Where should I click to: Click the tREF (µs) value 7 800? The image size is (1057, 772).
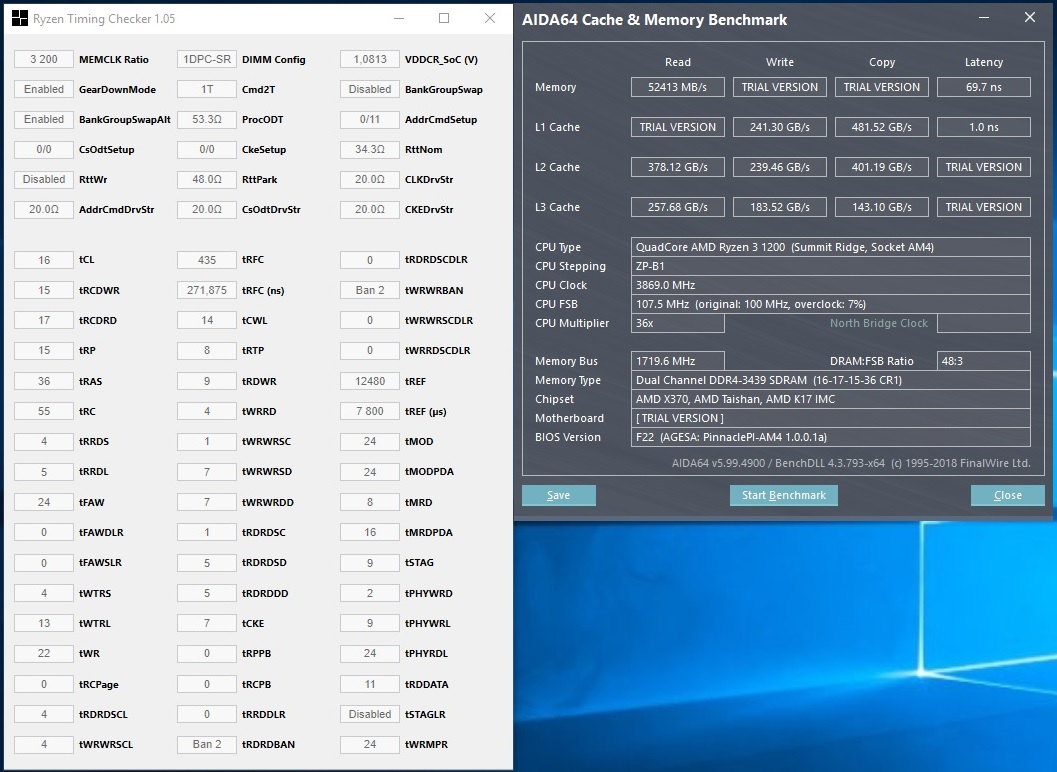click(370, 411)
